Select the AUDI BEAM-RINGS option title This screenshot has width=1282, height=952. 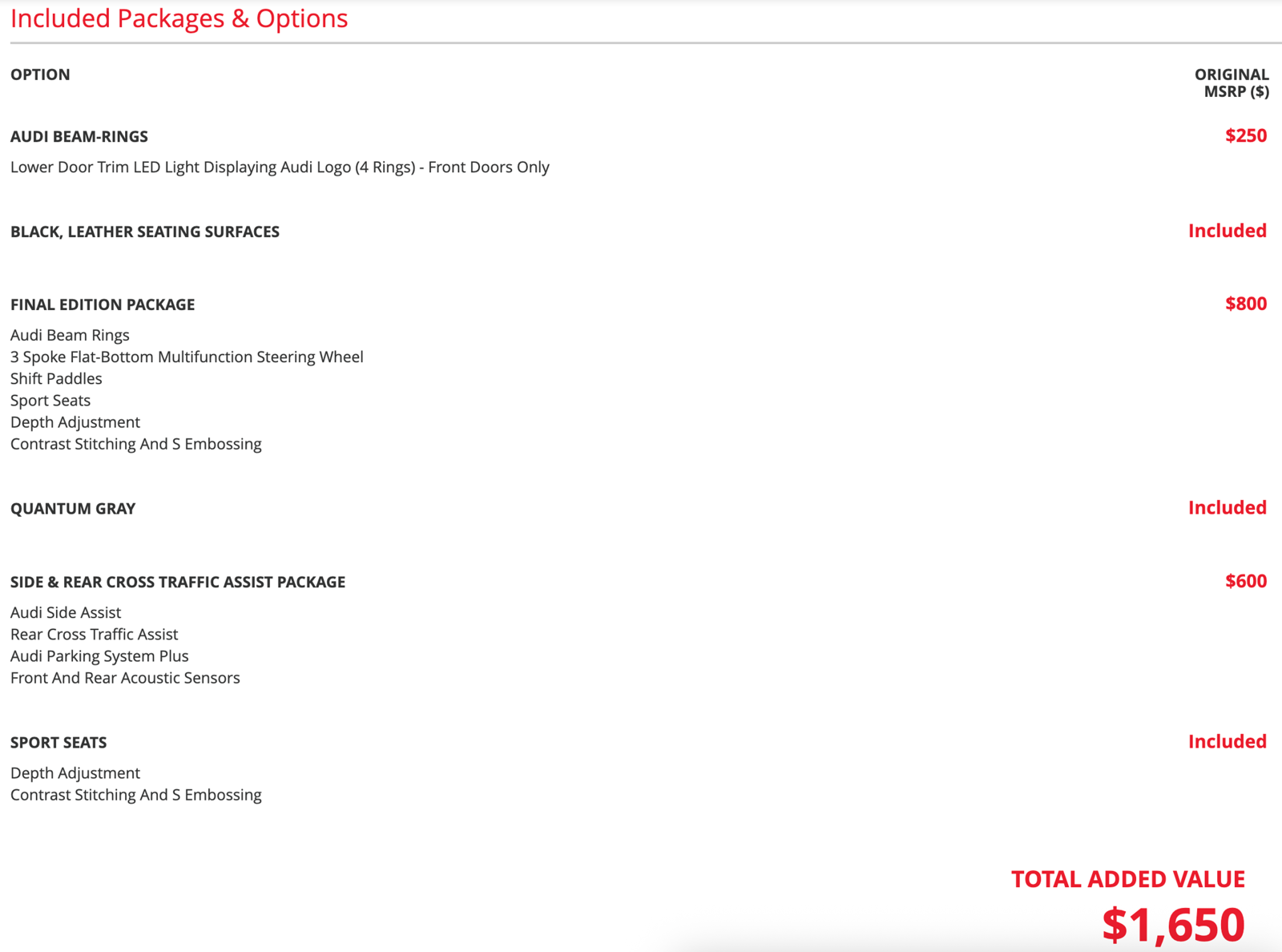click(x=79, y=136)
